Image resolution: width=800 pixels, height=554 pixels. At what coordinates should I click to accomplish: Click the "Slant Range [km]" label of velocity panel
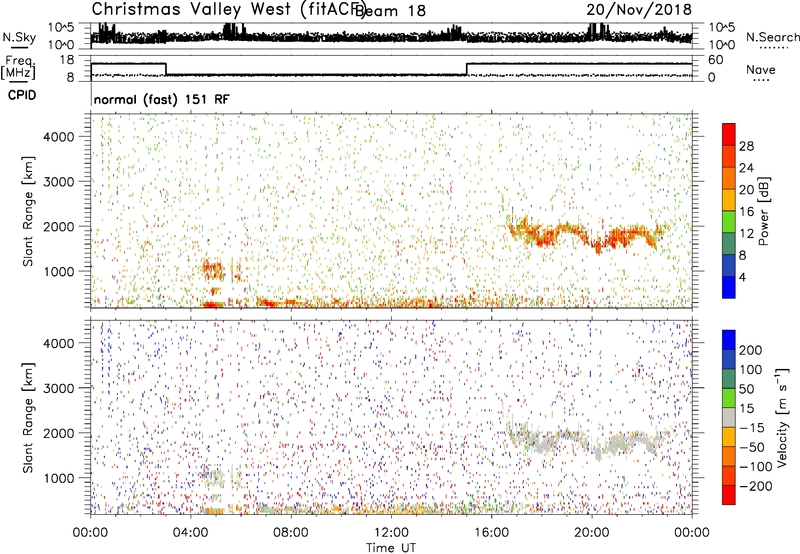pyautogui.click(x=28, y=417)
